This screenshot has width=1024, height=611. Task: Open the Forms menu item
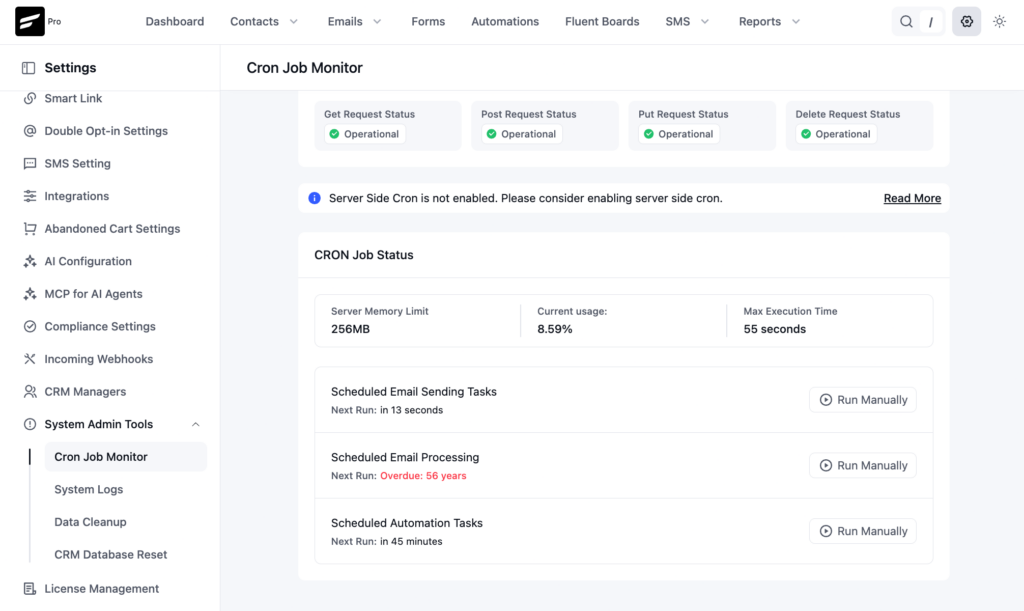tap(428, 22)
